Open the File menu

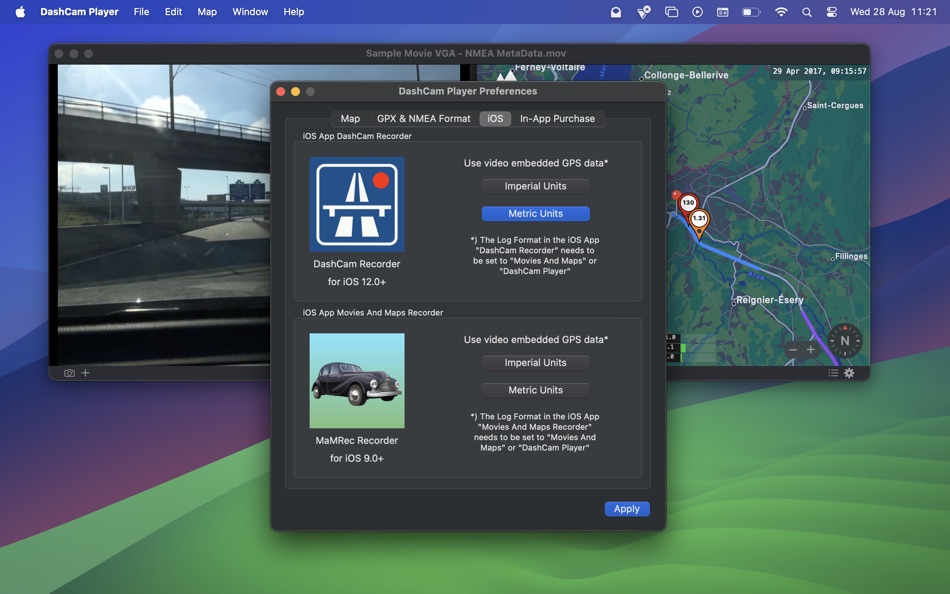(141, 12)
